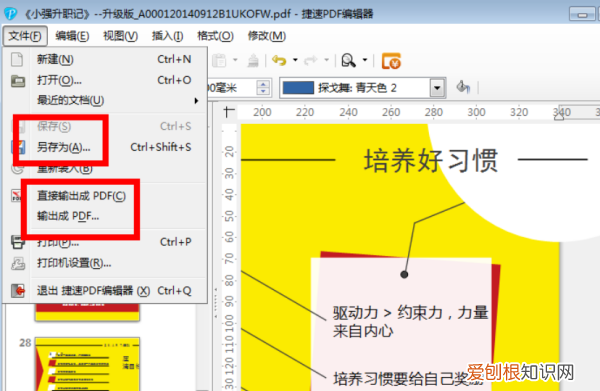Viewport: 600px width, 391px height.
Task: Click 退出 捷速PDF编辑器 (X) entry
Action: point(105,291)
